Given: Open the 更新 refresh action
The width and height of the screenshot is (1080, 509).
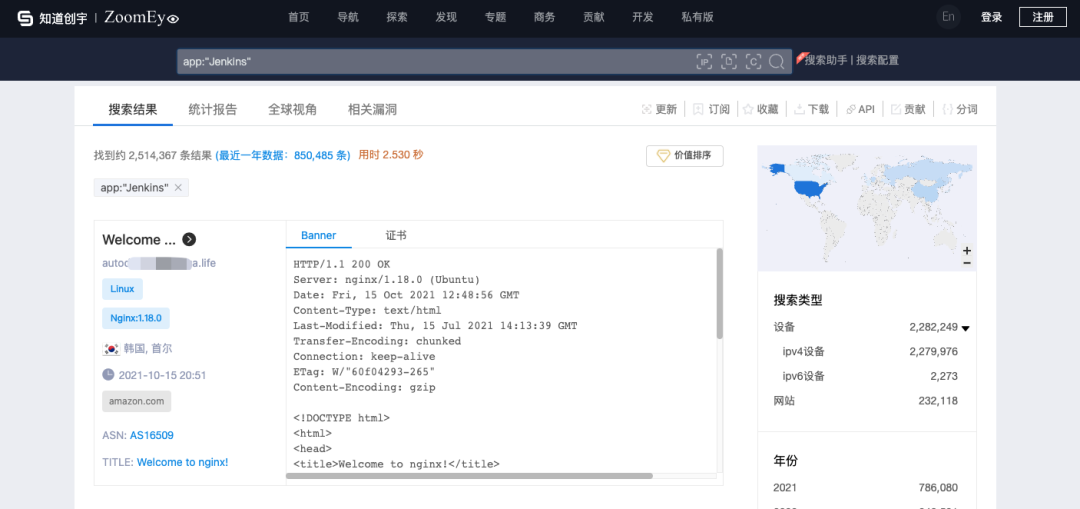Looking at the screenshot, I should click(659, 109).
